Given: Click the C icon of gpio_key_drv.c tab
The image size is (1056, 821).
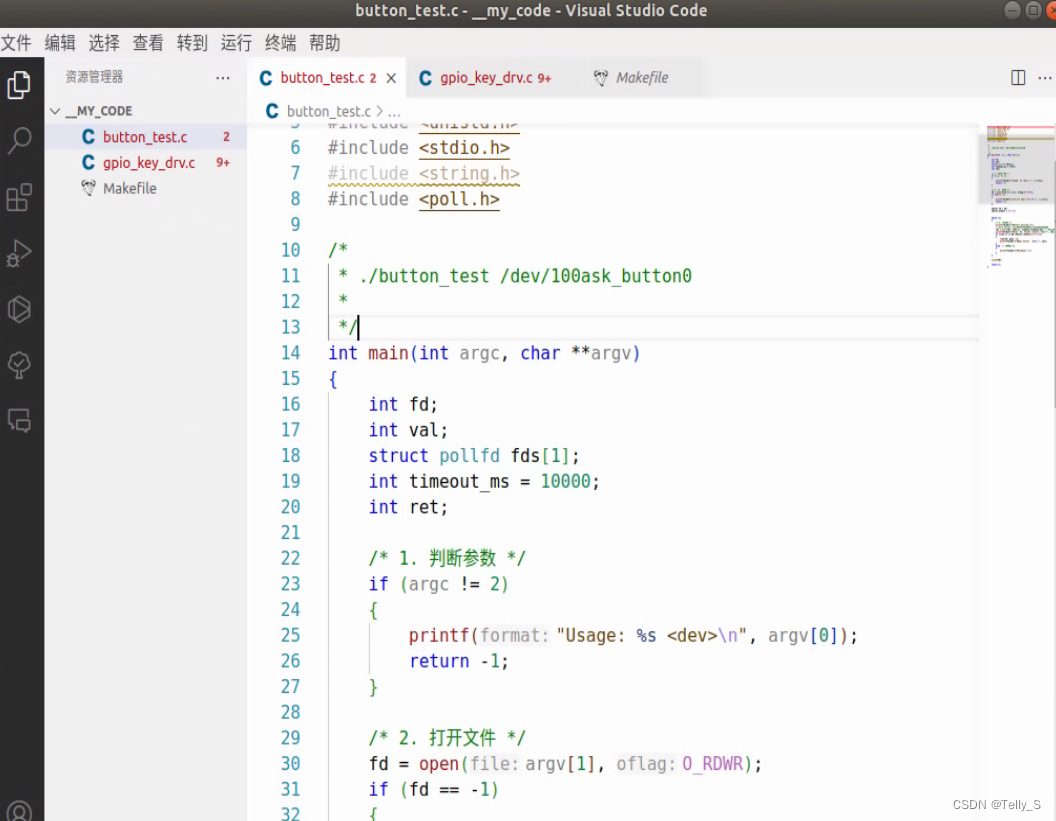Looking at the screenshot, I should click(x=426, y=78).
